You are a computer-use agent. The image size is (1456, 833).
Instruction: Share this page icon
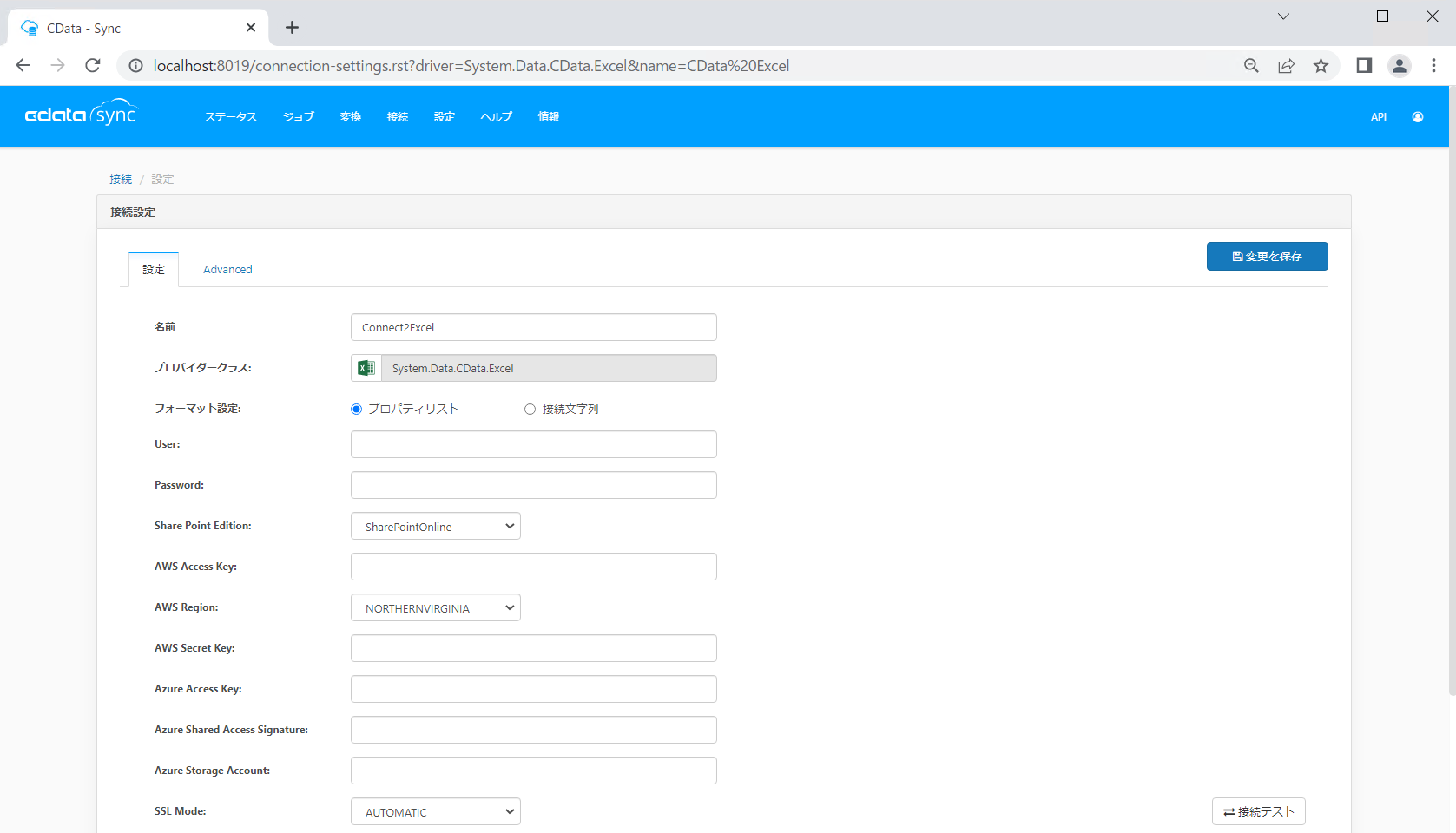tap(1286, 66)
